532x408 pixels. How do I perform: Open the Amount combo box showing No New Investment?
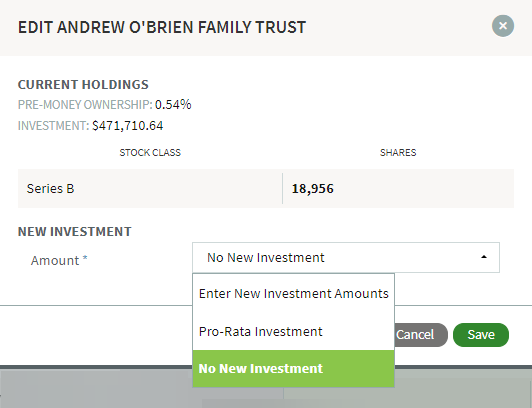[x=346, y=257]
